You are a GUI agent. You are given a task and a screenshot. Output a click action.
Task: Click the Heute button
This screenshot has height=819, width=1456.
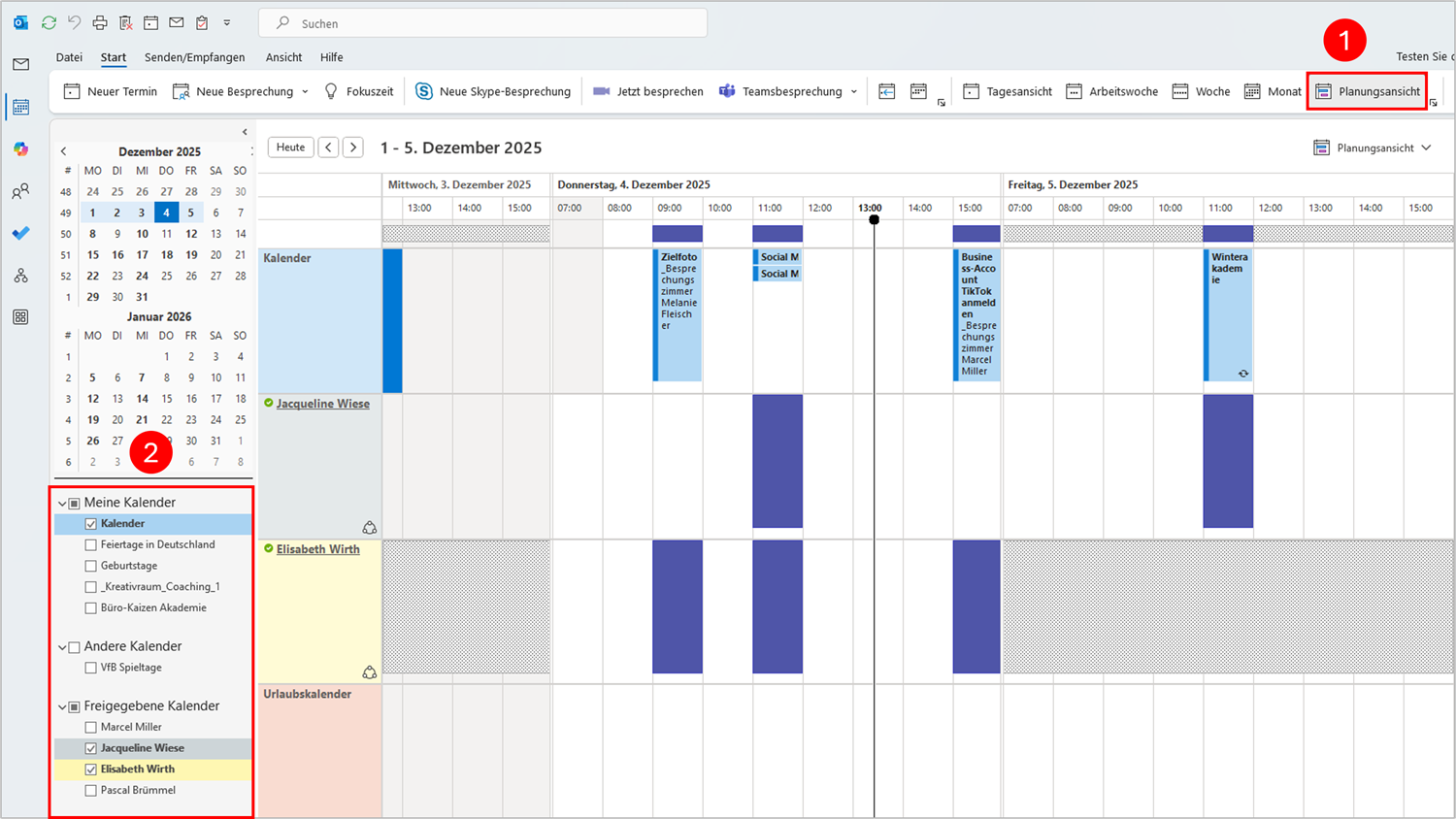290,147
